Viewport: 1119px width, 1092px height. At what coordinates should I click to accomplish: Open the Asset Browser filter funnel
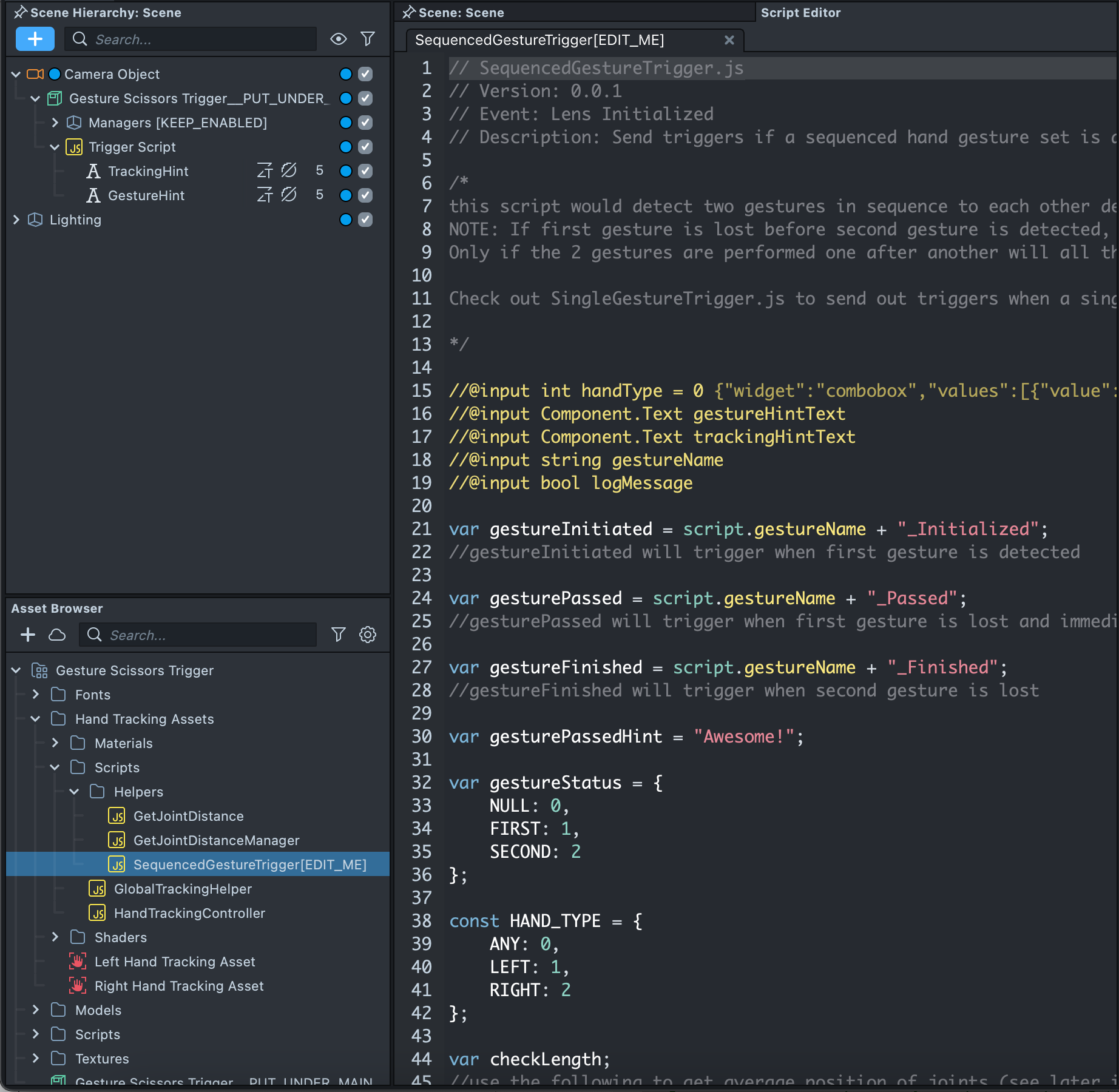click(338, 635)
